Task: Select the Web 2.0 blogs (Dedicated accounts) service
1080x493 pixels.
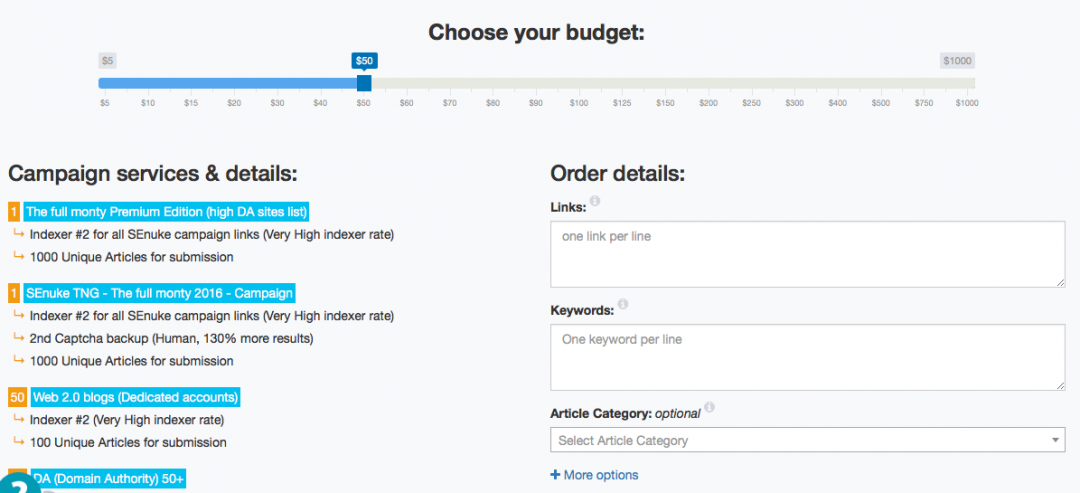Action: [x=135, y=397]
